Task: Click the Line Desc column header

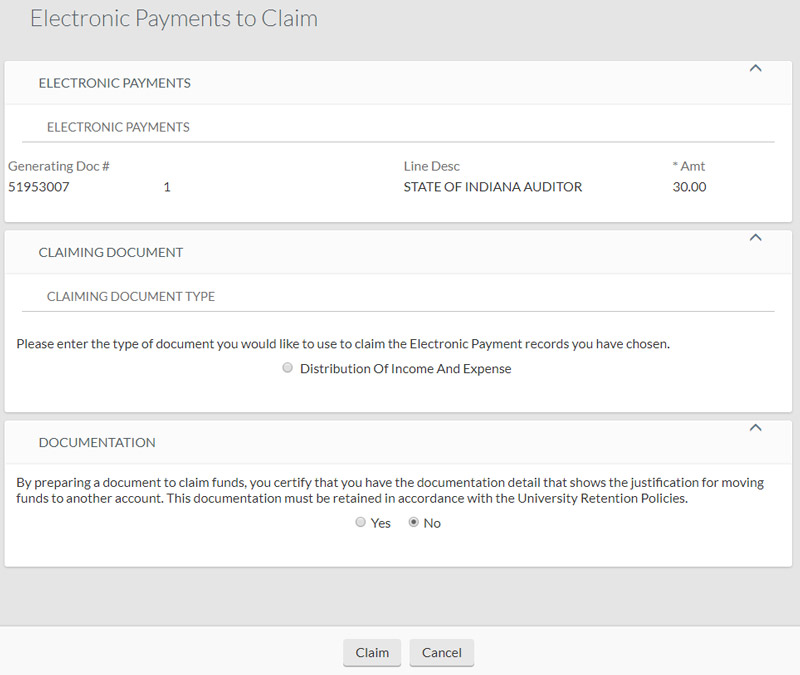Action: point(431,166)
